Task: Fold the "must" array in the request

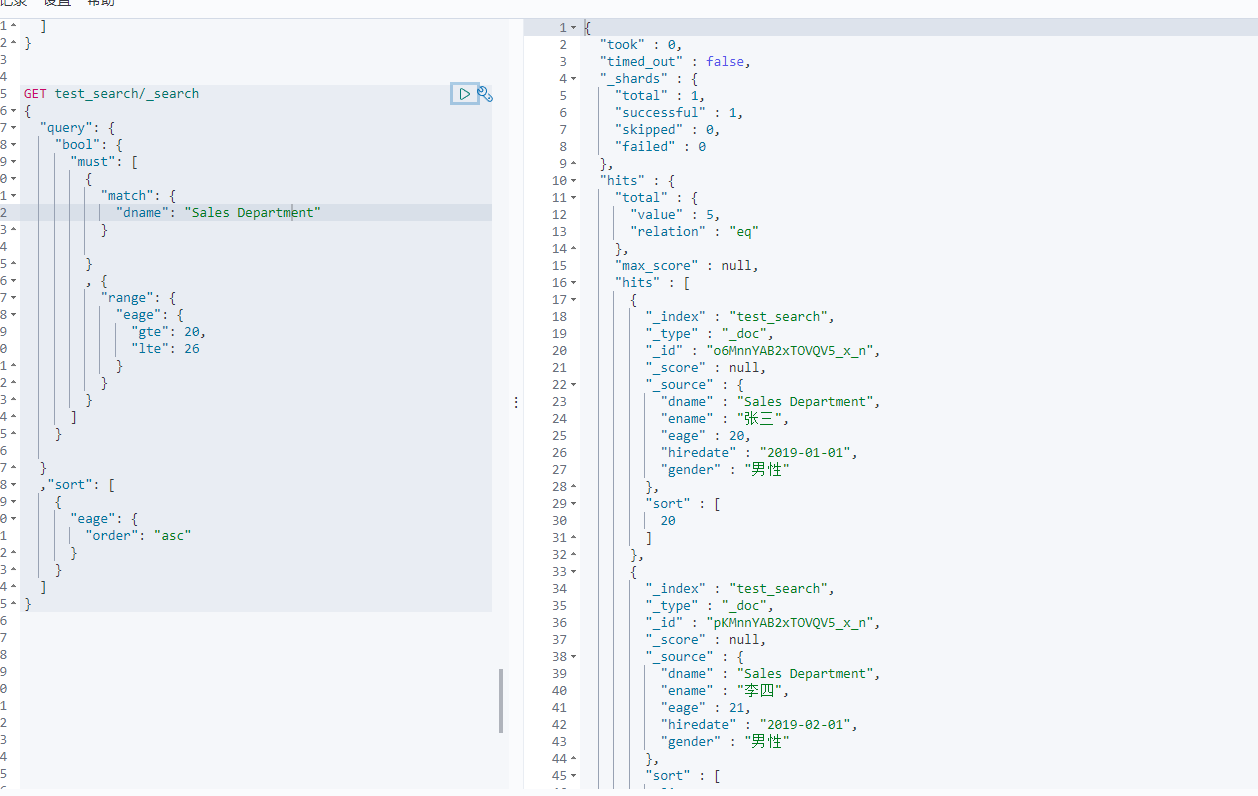Action: [x=13, y=162]
